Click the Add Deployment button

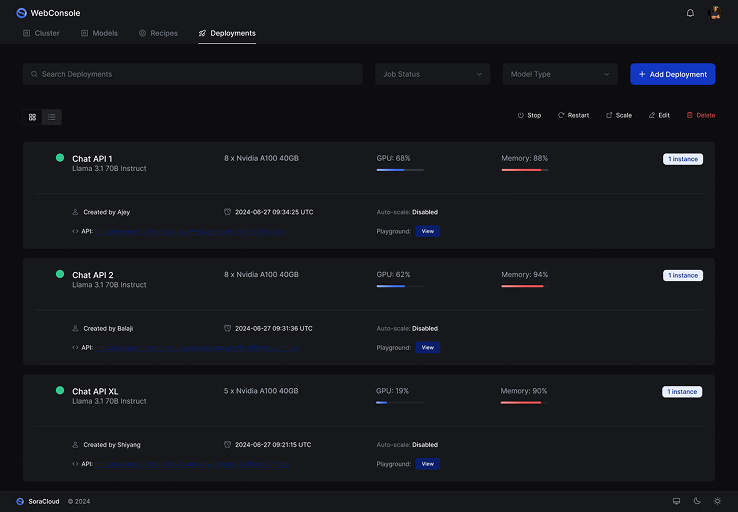point(673,74)
